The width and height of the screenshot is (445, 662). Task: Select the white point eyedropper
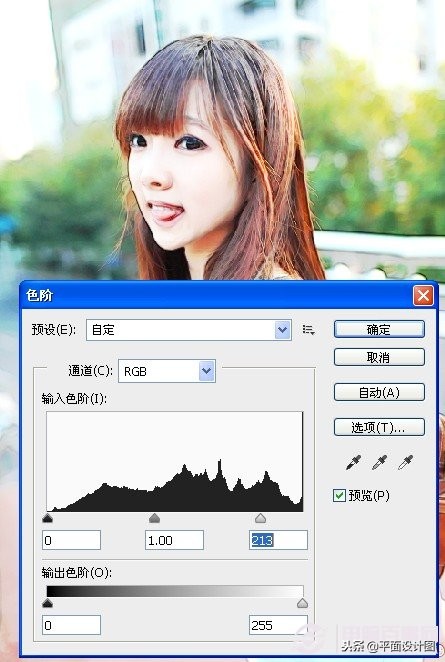tap(405, 463)
